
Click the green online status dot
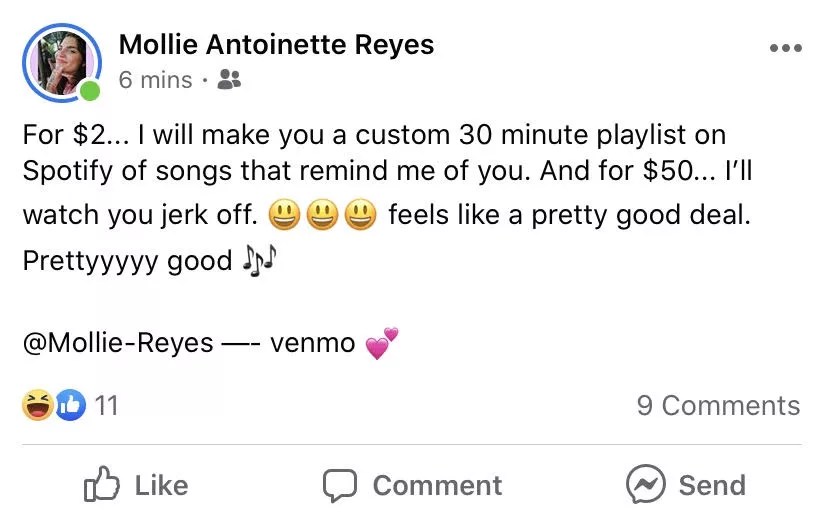(90, 93)
